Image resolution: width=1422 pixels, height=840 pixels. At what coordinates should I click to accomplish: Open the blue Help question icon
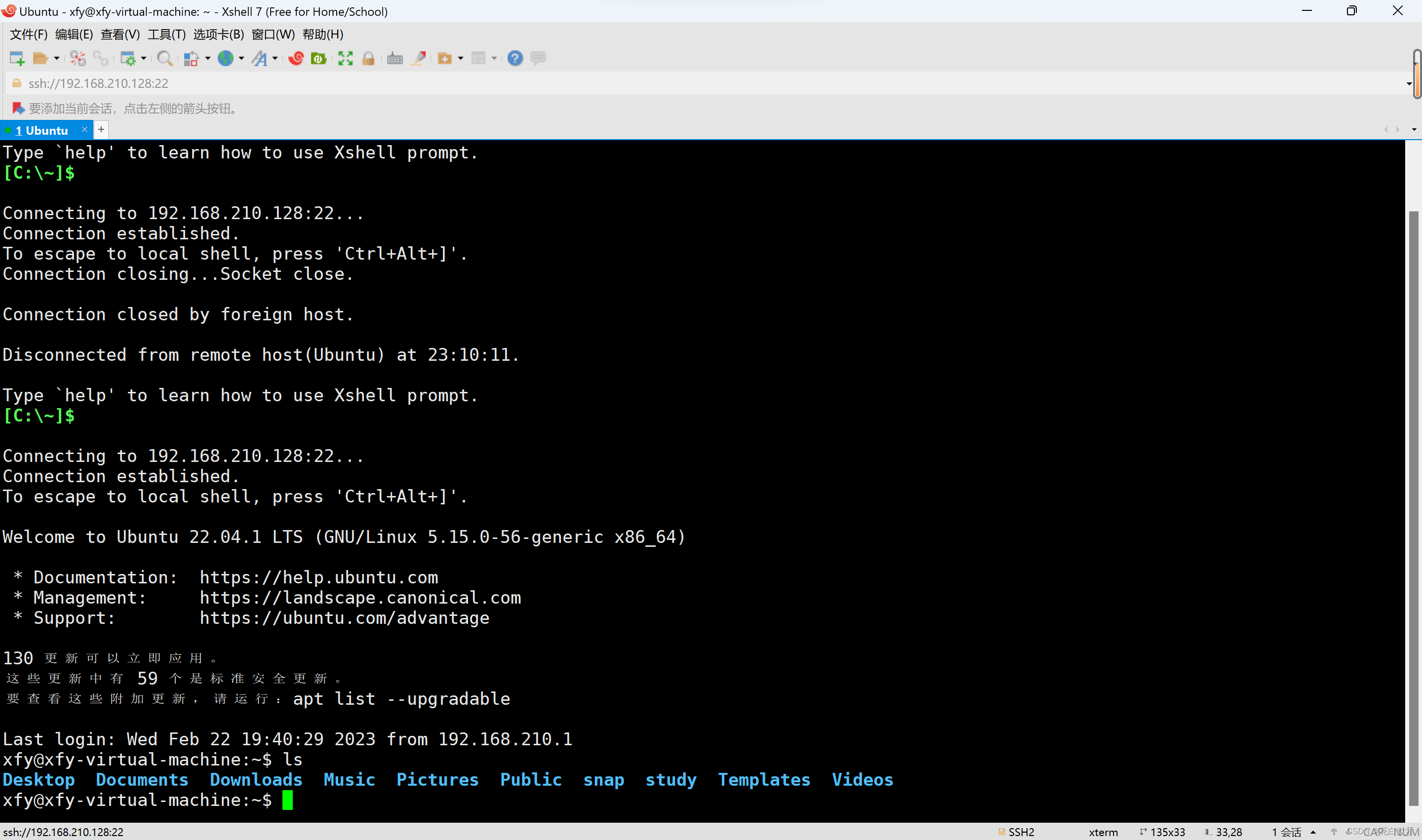pos(515,58)
